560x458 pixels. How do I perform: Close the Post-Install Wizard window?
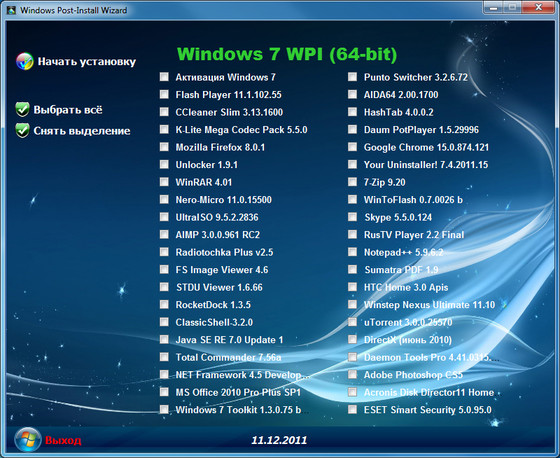(539, 8)
